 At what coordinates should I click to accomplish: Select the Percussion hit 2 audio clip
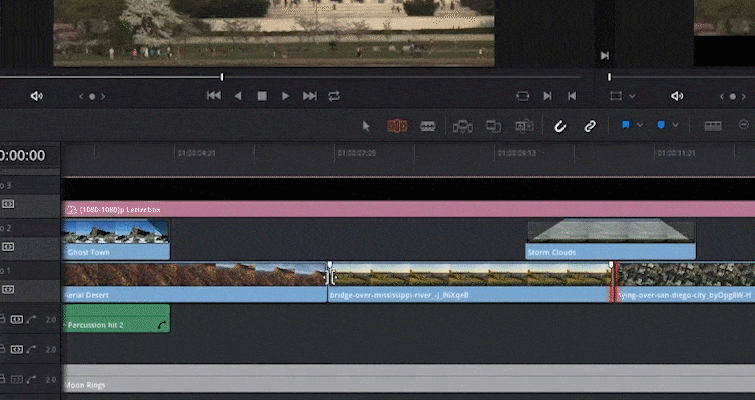(116, 318)
